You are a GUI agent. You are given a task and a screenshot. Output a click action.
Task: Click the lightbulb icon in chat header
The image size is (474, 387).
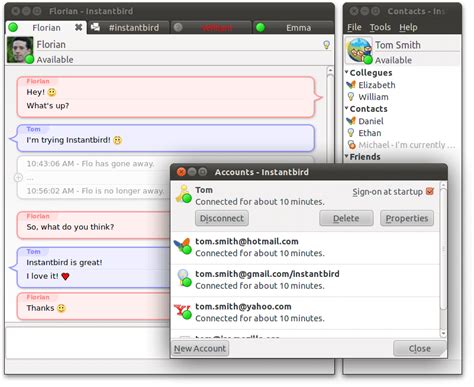327,45
